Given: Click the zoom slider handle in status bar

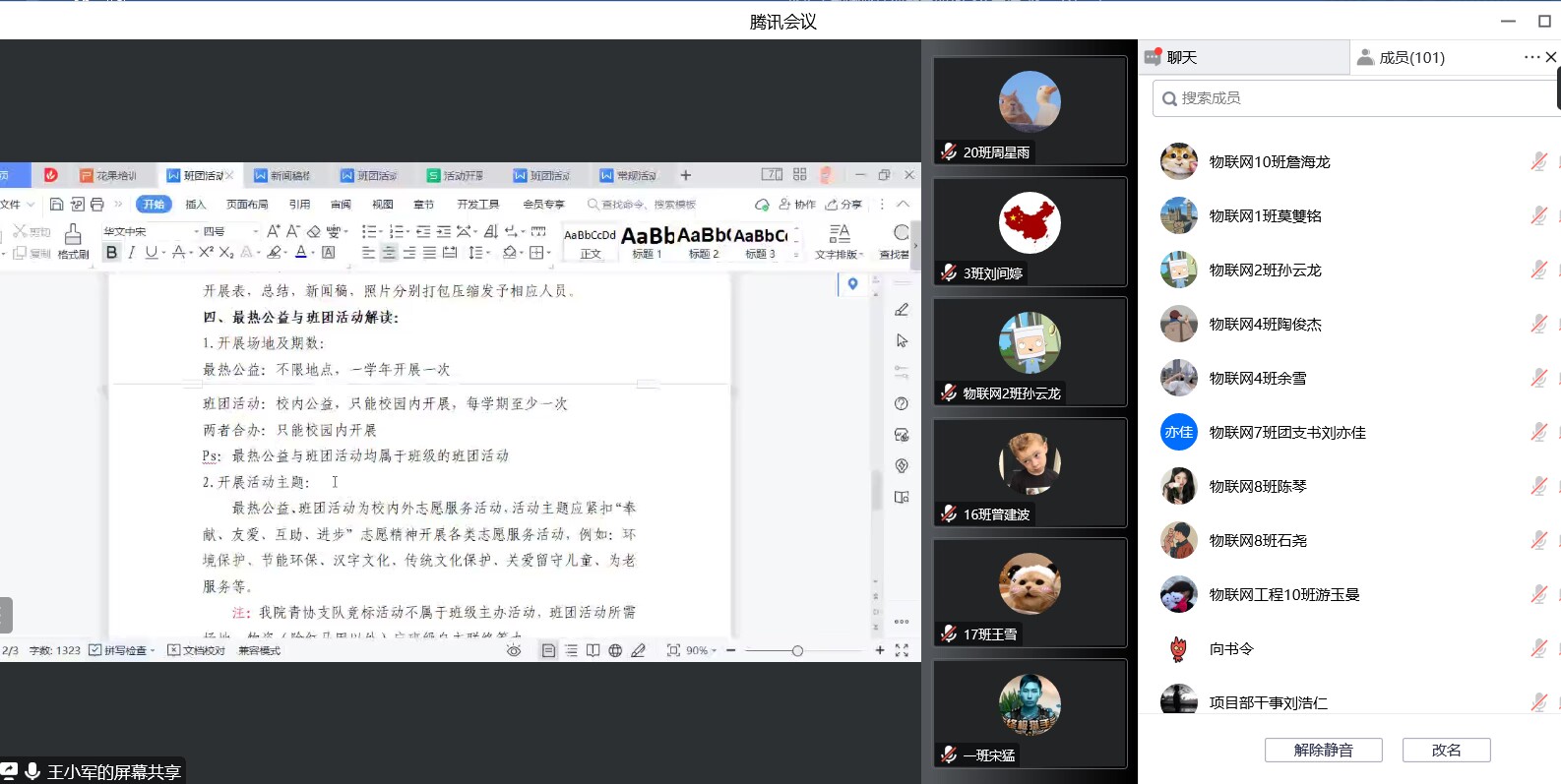Looking at the screenshot, I should coord(797,650).
